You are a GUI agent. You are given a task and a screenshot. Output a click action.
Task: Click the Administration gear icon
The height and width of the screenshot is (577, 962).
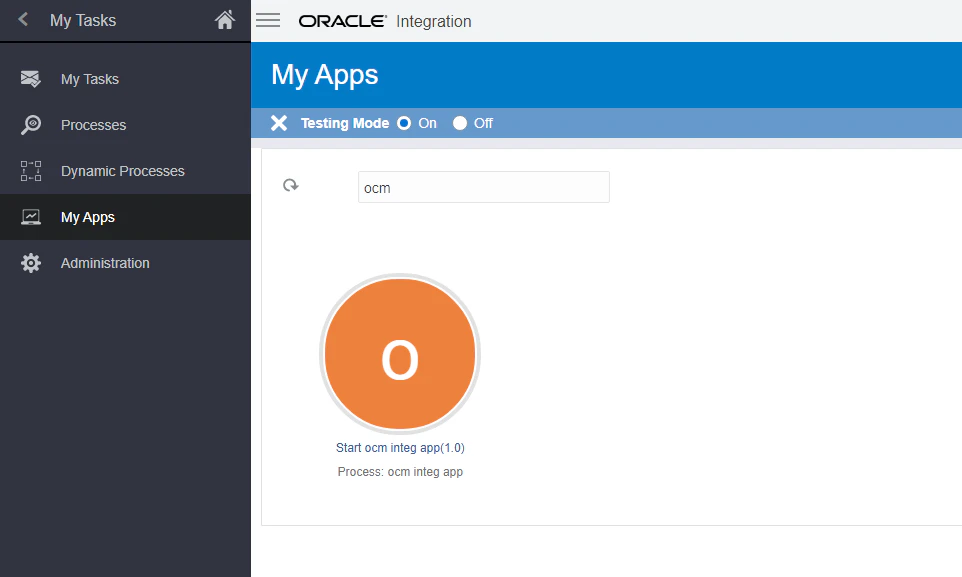pyautogui.click(x=31, y=263)
